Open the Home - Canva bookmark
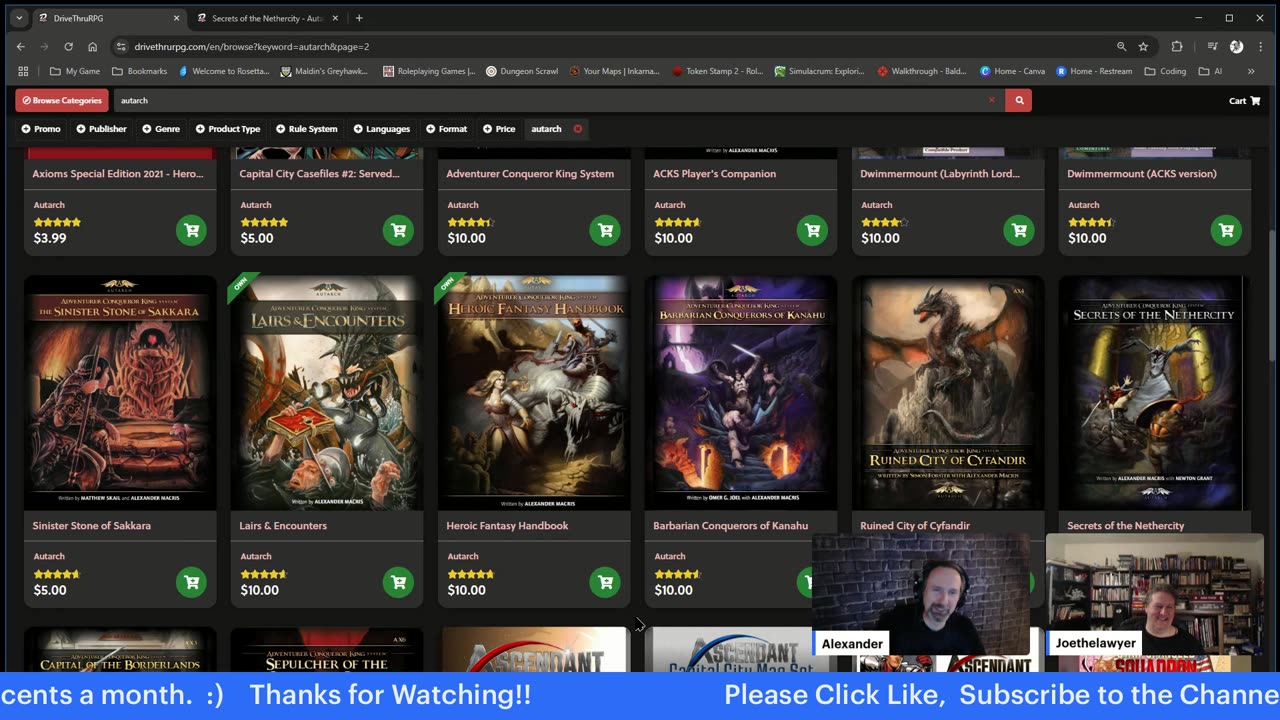The height and width of the screenshot is (720, 1280). pyautogui.click(x=1012, y=71)
